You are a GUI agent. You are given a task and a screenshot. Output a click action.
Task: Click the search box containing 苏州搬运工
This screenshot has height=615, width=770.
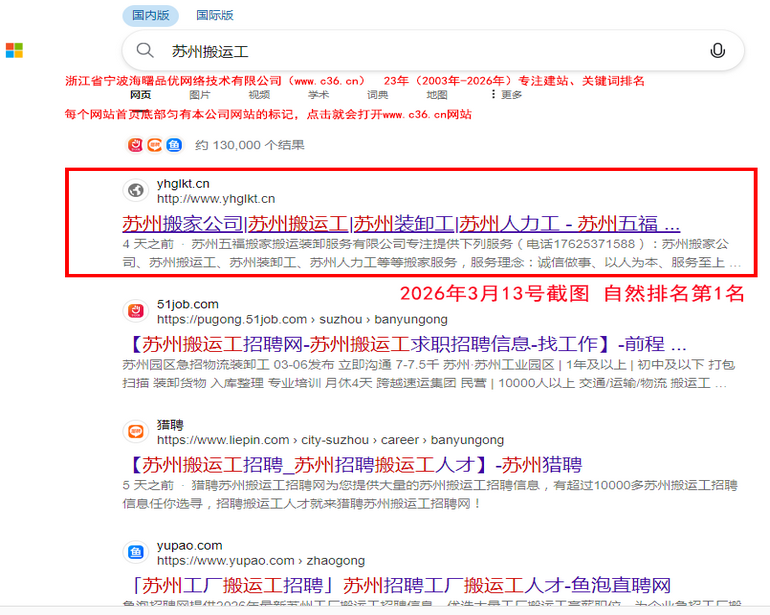(x=420, y=51)
